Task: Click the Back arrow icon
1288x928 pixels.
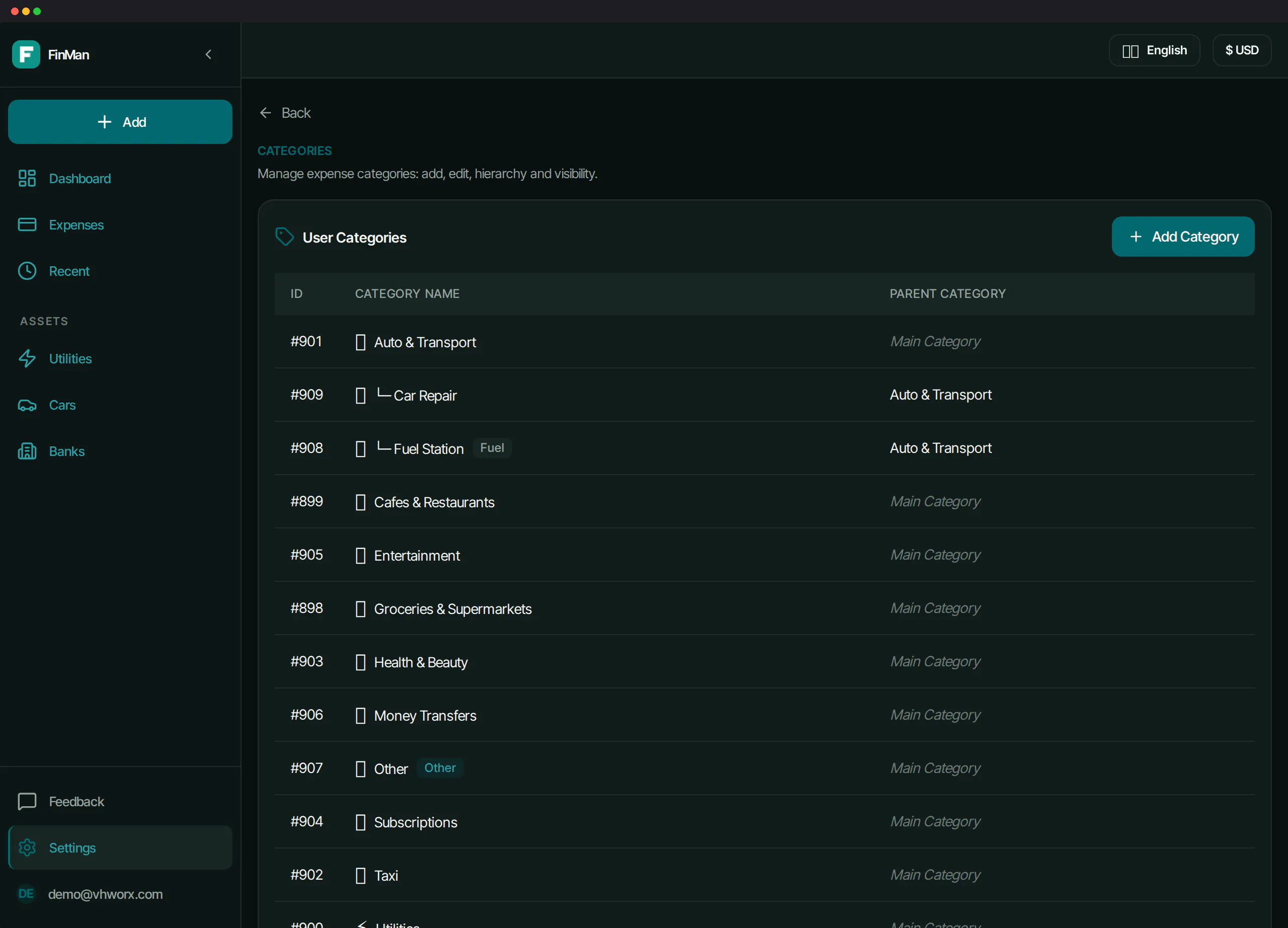Action: [265, 113]
